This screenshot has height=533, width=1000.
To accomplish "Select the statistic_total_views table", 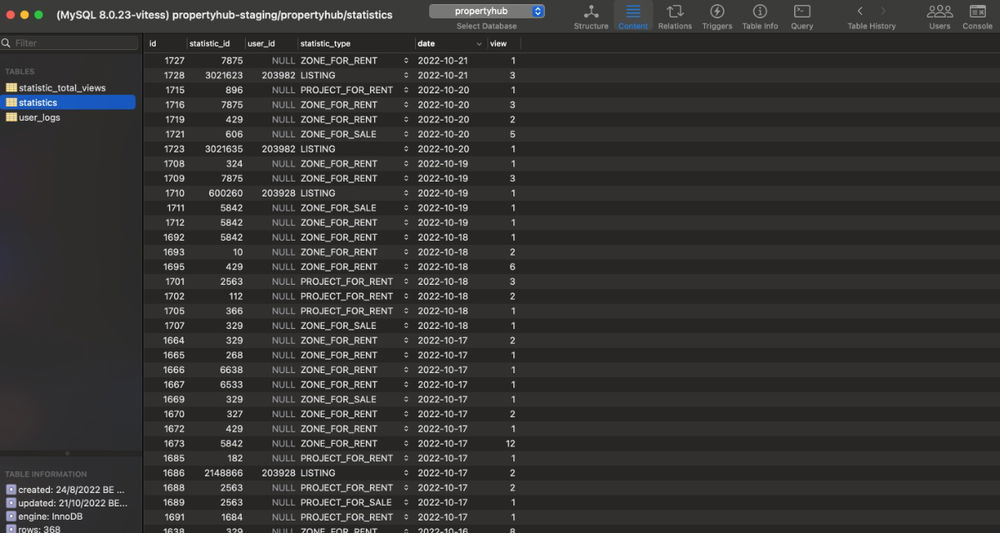I will point(62,88).
